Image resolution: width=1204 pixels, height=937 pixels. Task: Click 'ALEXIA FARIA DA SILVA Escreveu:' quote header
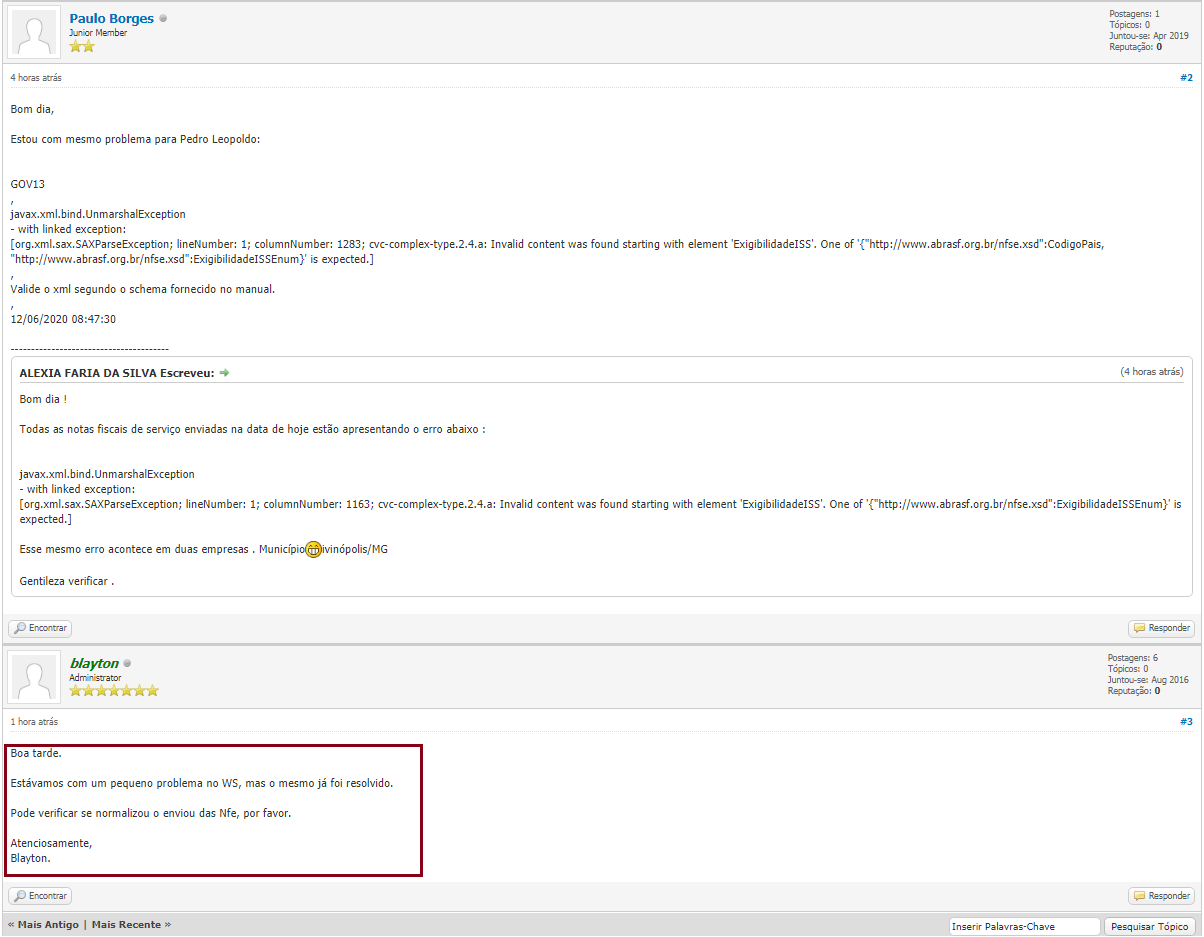pos(117,373)
